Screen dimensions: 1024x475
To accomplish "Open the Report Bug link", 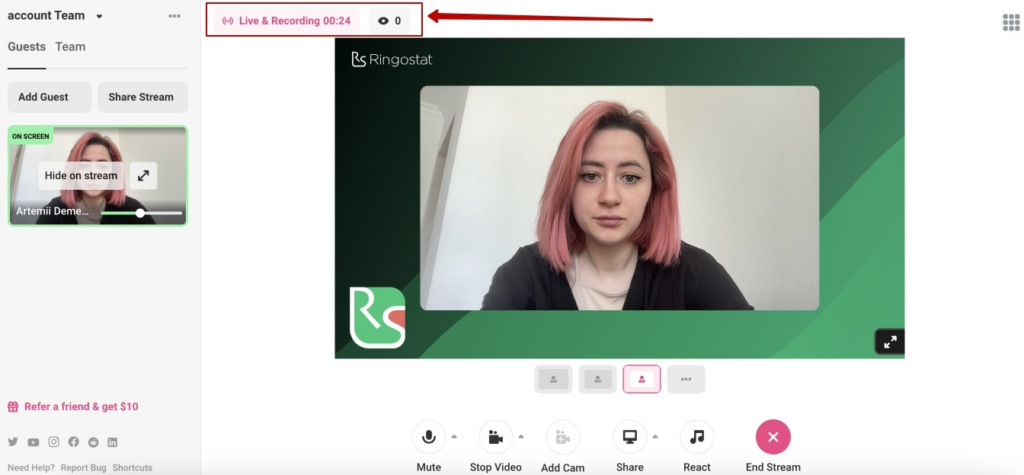I will (x=84, y=468).
